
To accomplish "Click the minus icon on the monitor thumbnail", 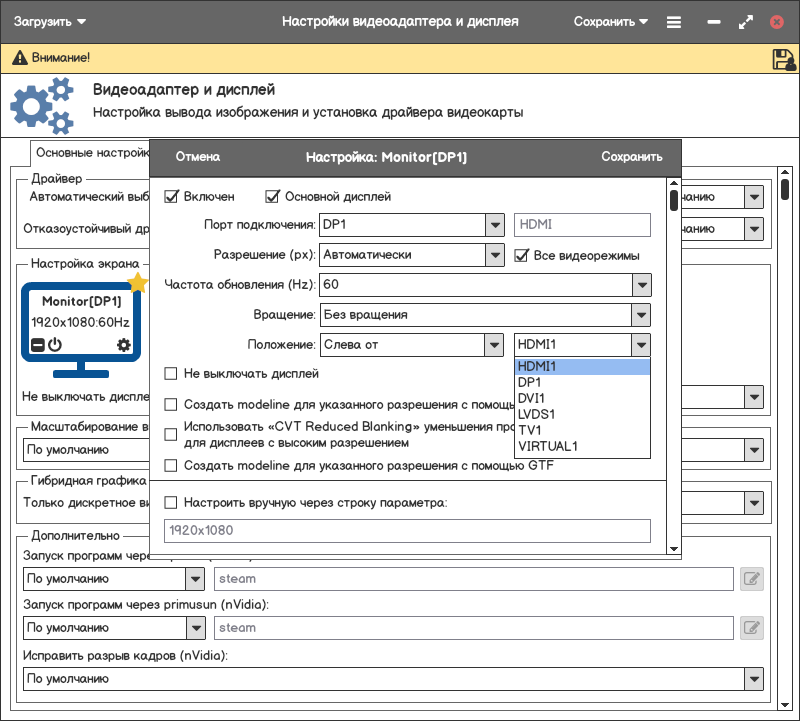I will [x=37, y=345].
